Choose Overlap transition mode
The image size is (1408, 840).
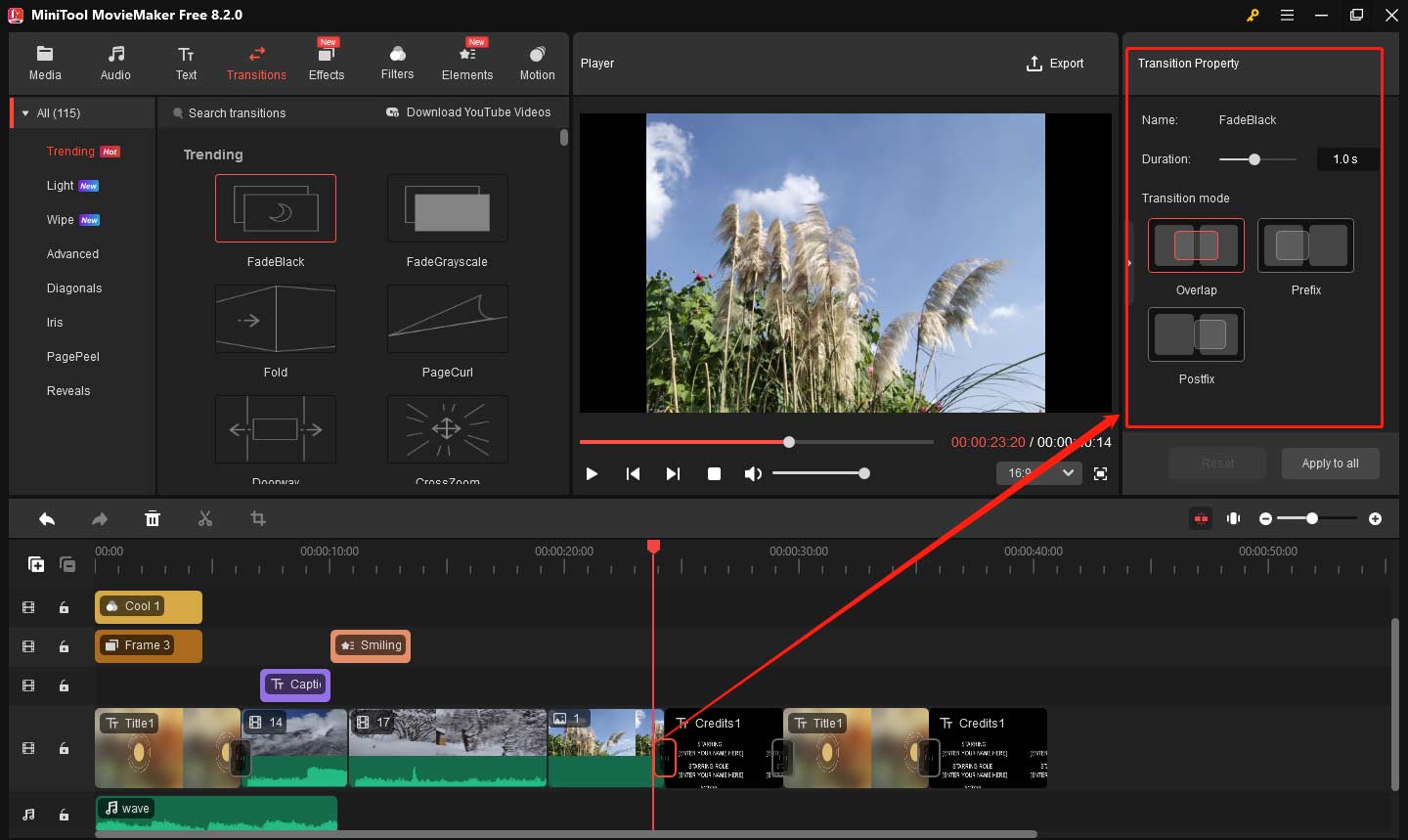(x=1196, y=245)
